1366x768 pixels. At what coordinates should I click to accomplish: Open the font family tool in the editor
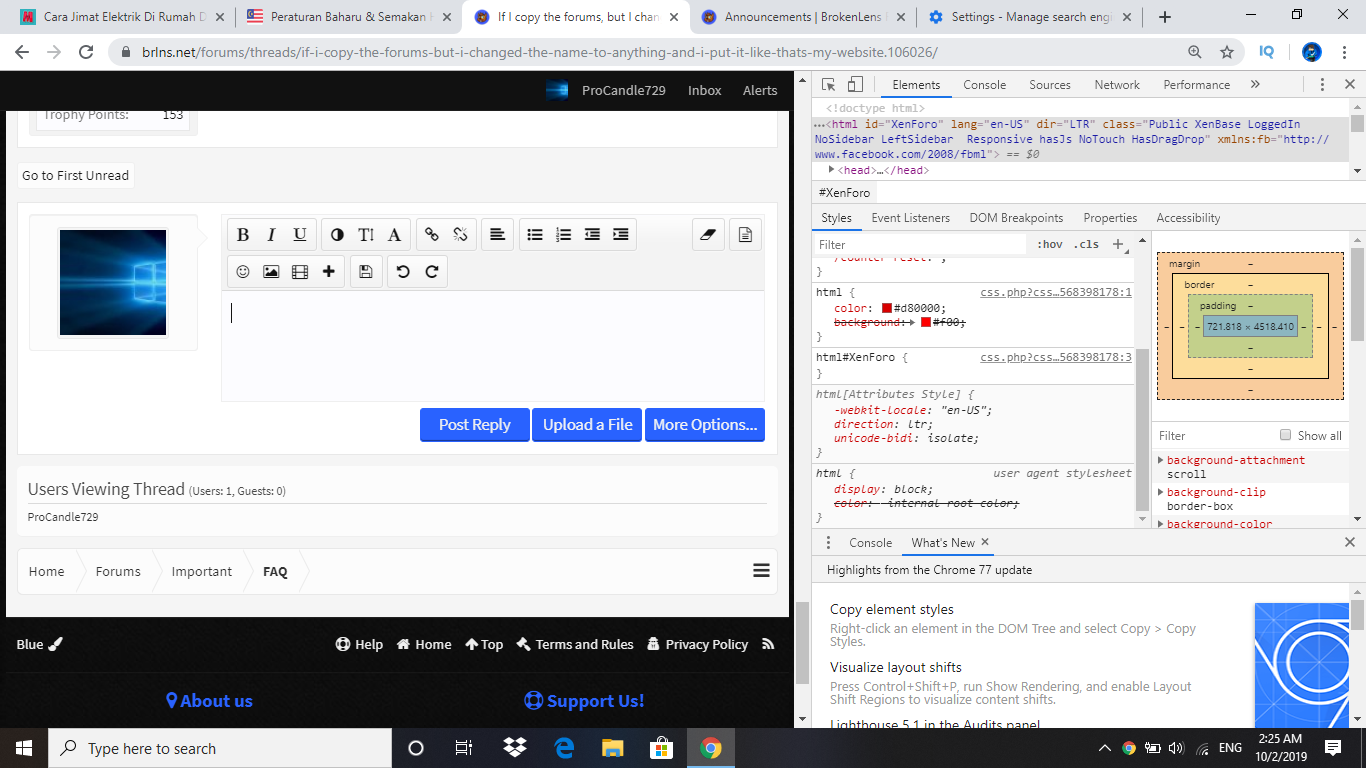pyautogui.click(x=394, y=235)
